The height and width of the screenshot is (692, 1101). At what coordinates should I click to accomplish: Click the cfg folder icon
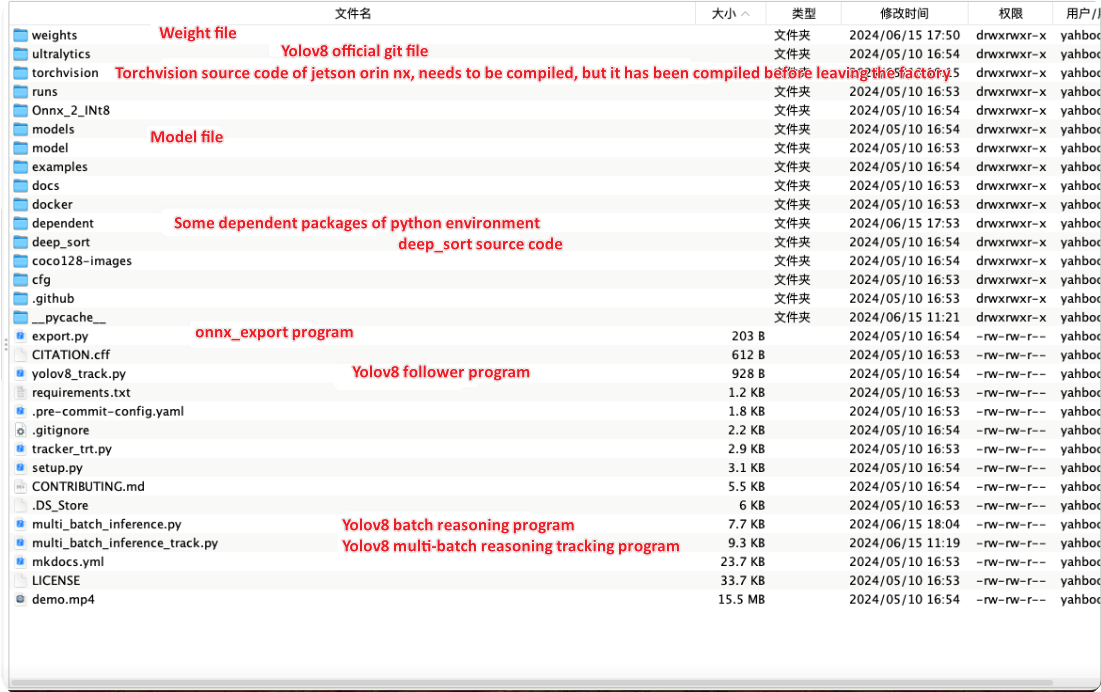coord(20,280)
